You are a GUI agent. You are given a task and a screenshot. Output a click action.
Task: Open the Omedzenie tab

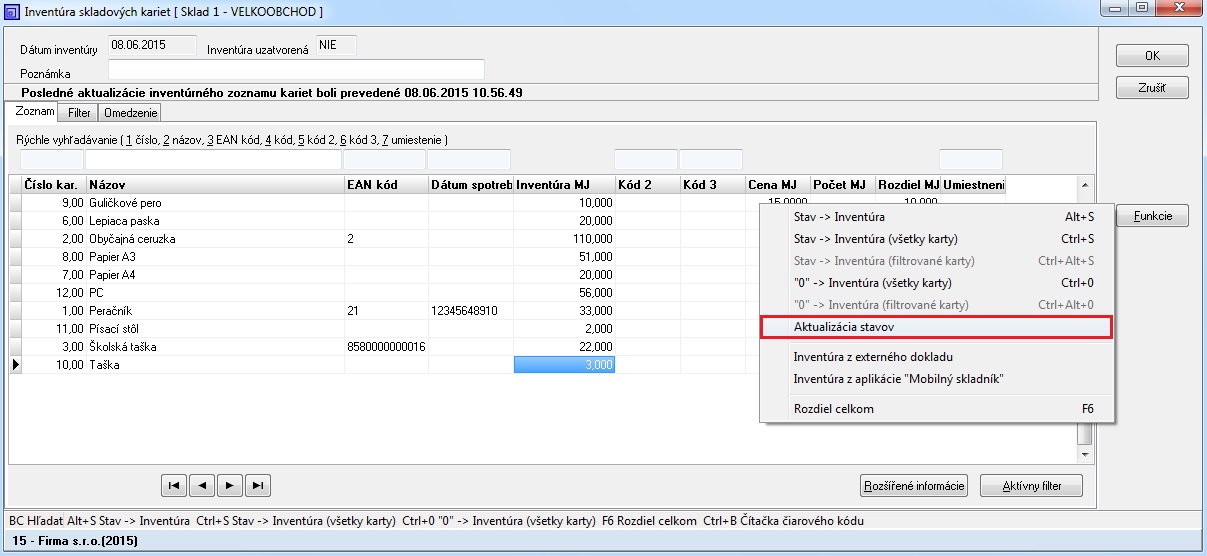(130, 113)
